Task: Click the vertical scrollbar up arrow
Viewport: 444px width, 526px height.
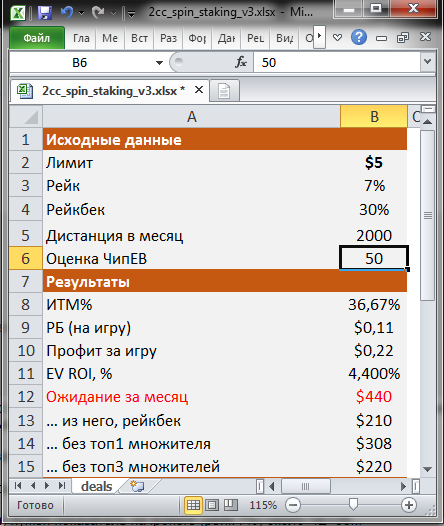Action: [428, 122]
